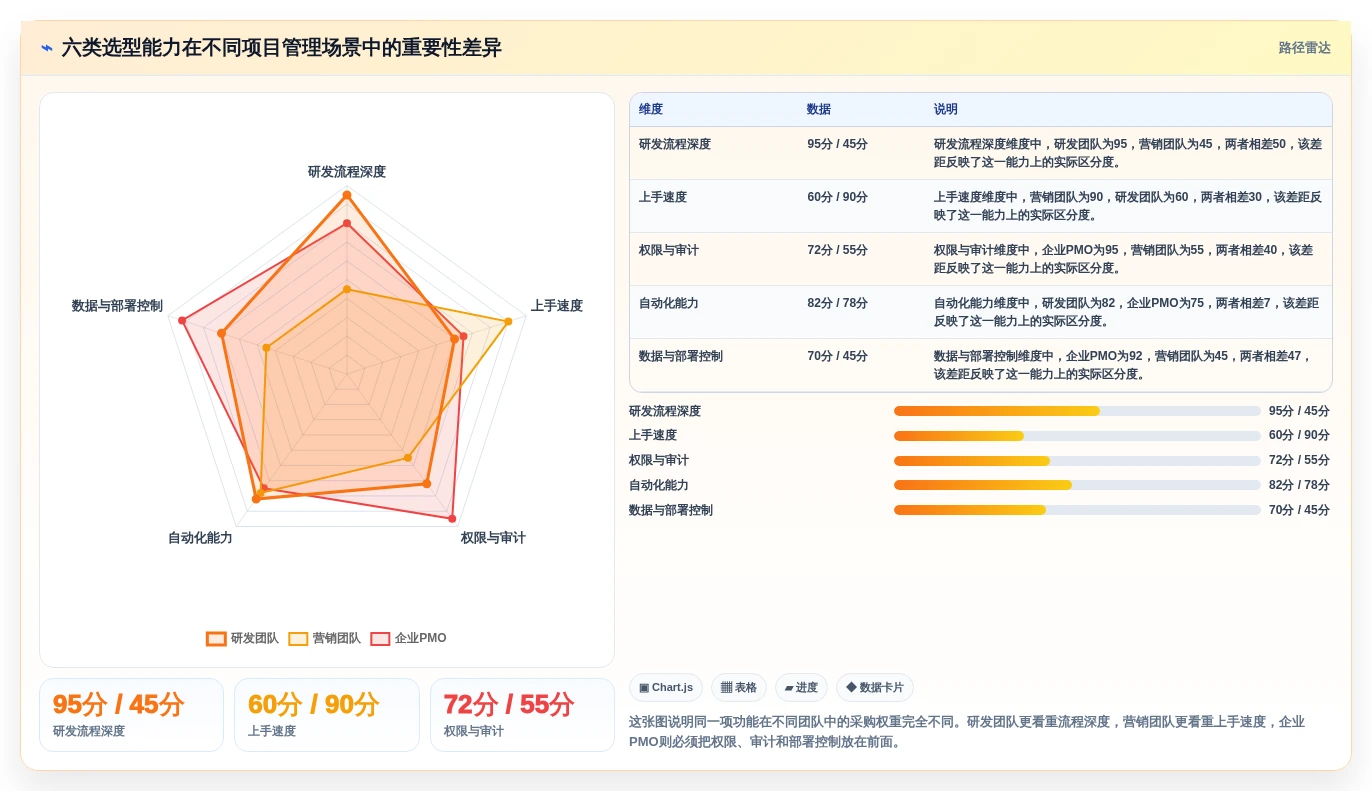The width and height of the screenshot is (1372, 791).
Task: Toggle 研发团队 legend swatch in the chart
Action: (x=216, y=639)
